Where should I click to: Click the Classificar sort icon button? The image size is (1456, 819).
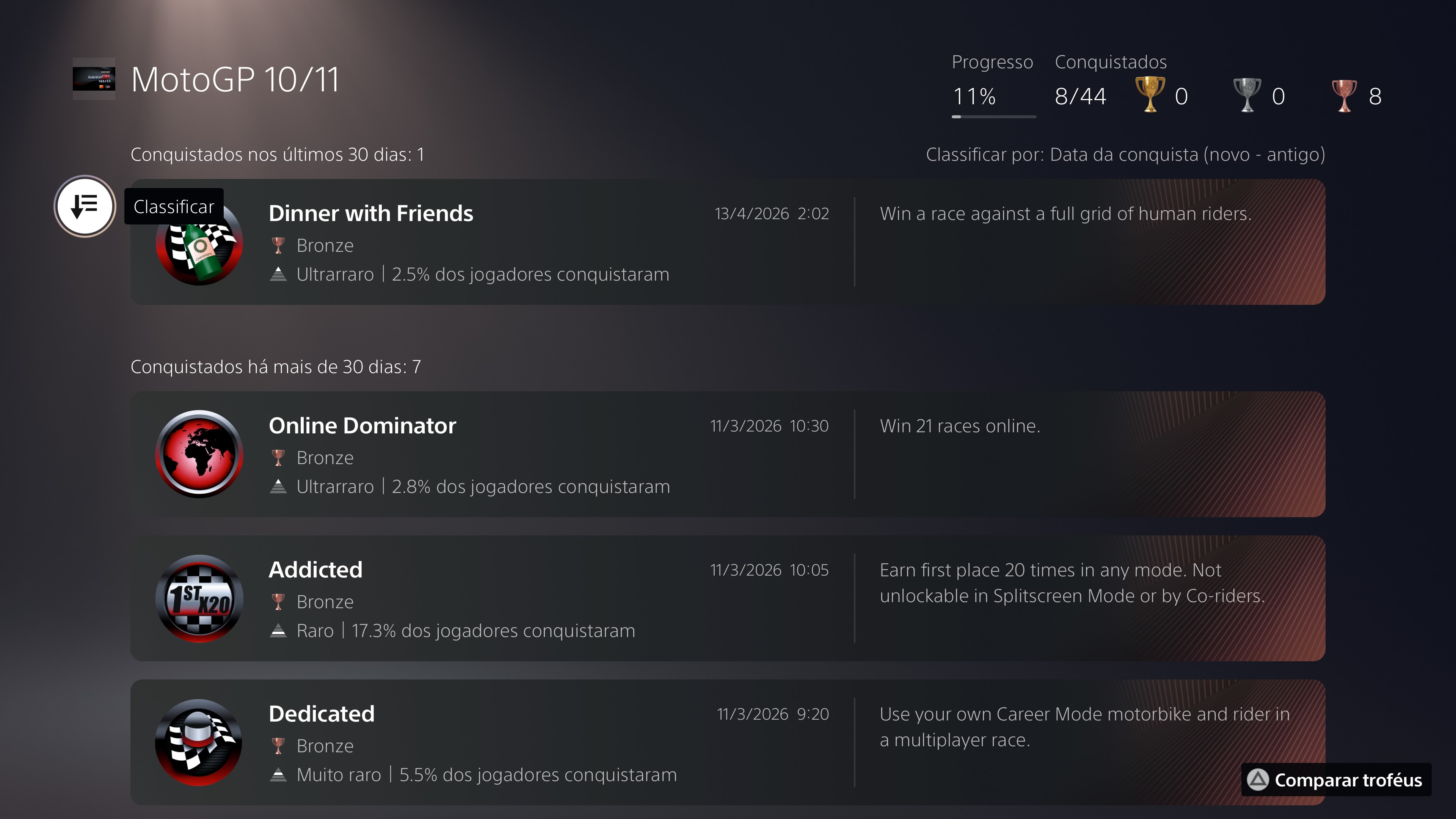coord(85,206)
